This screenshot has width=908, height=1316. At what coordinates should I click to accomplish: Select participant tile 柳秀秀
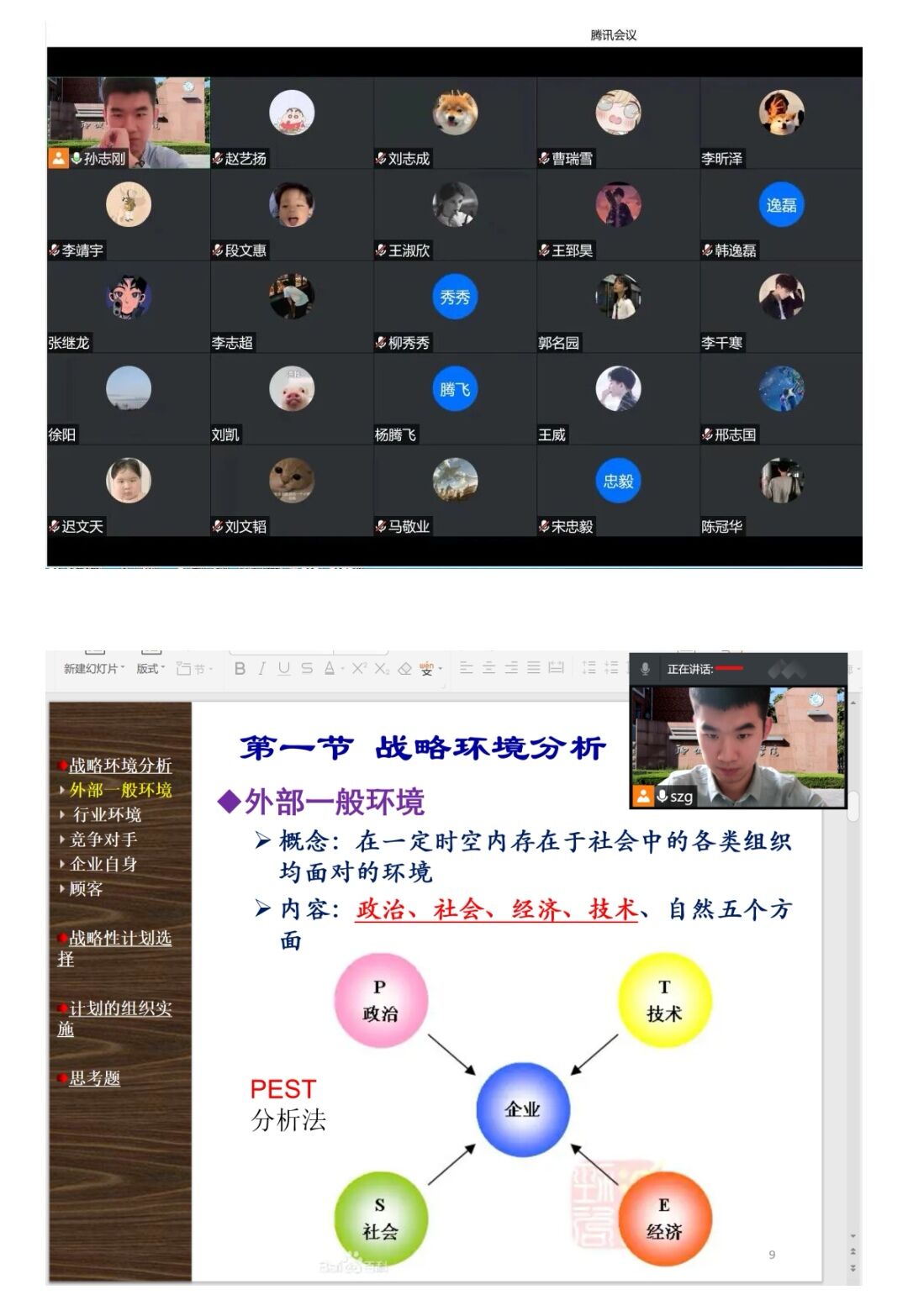pos(455,307)
